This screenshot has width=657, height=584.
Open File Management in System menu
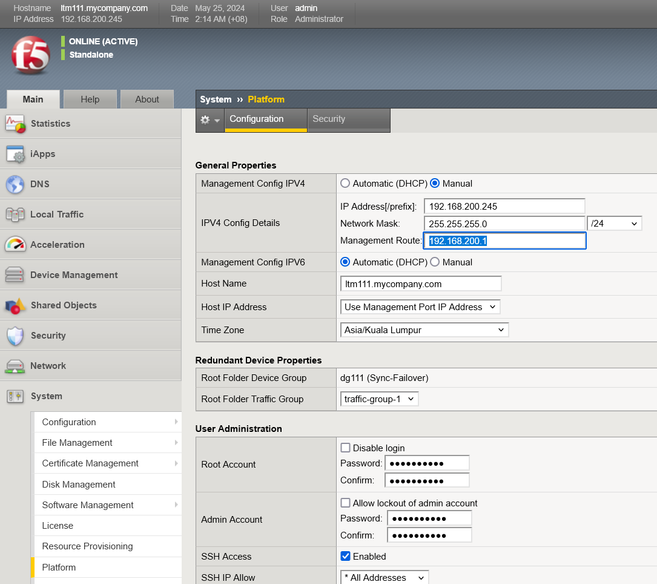pyautogui.click(x=77, y=443)
